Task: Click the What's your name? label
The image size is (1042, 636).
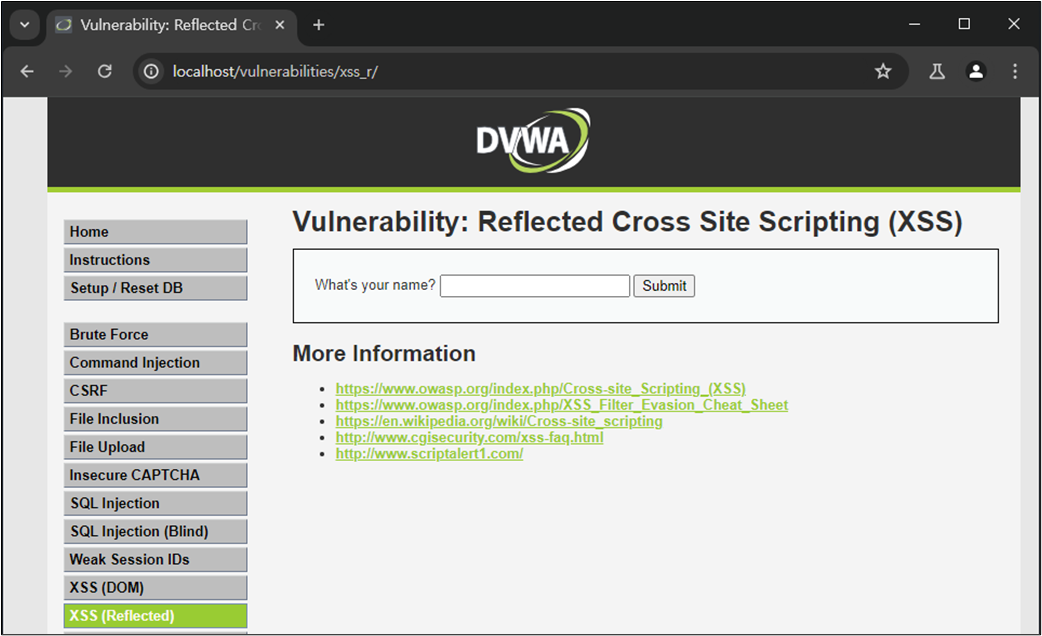Action: (x=375, y=285)
